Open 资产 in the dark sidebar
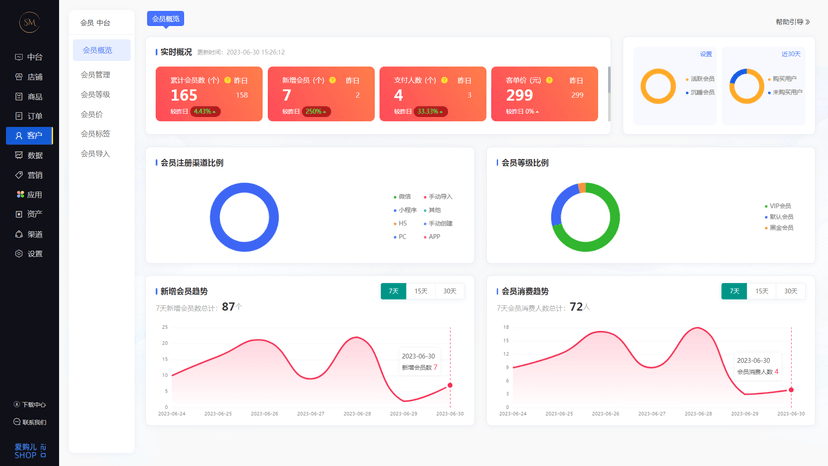 coord(29,214)
